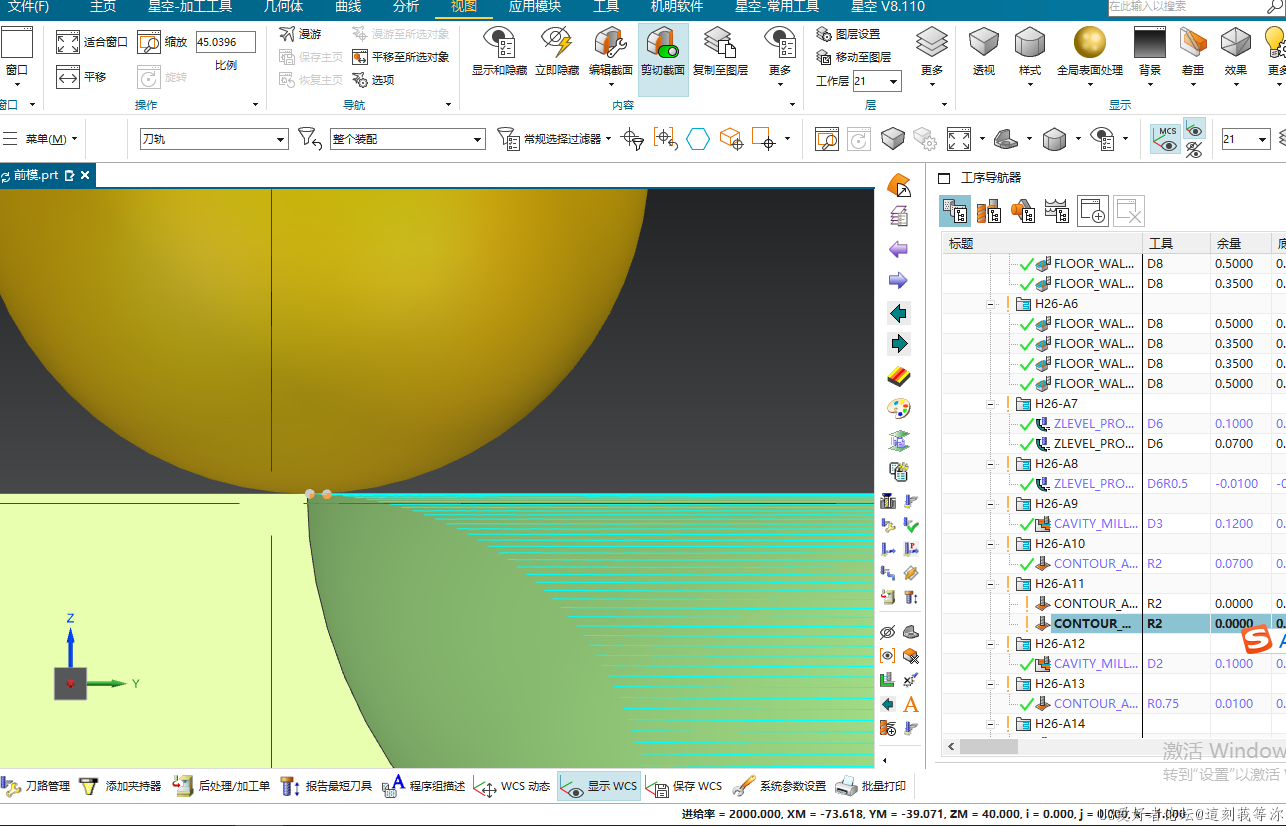Open the 整个装配 selection scope combo box
The height and width of the screenshot is (826, 1286).
pos(408,139)
